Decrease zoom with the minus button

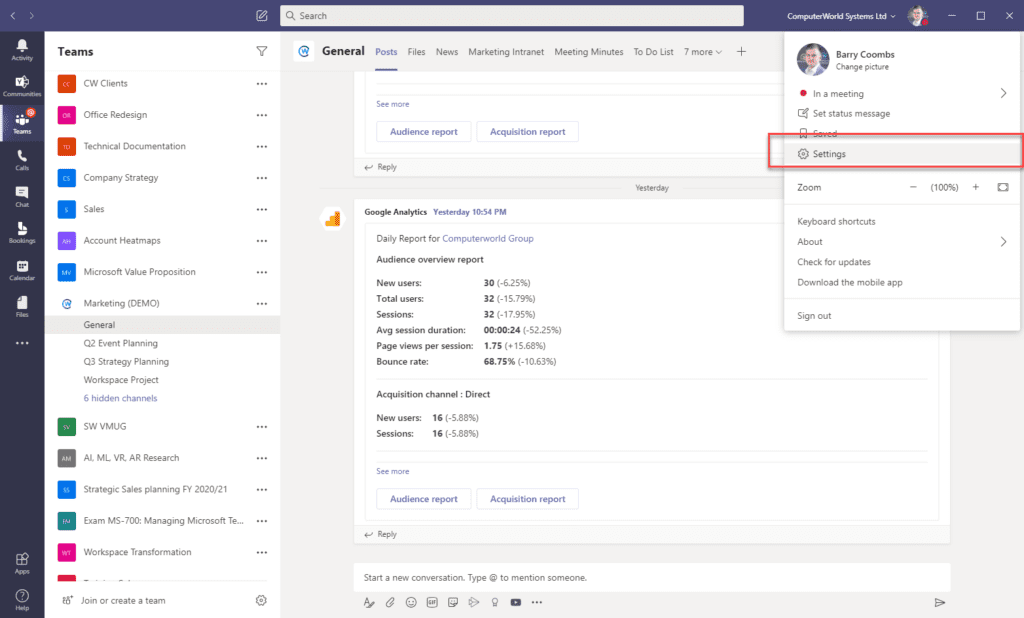coord(914,187)
